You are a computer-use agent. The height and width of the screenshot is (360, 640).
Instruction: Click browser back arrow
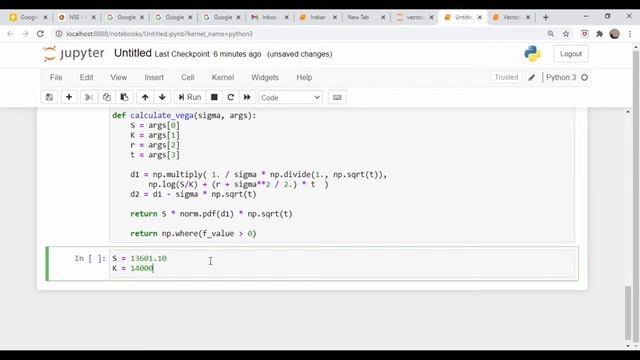[x=11, y=34]
